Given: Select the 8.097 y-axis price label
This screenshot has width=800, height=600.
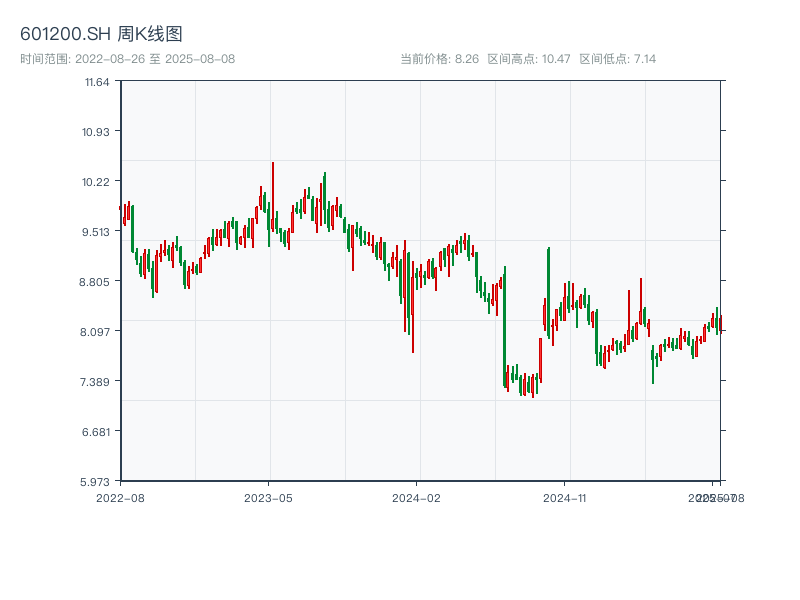Looking at the screenshot, I should click(x=97, y=331).
